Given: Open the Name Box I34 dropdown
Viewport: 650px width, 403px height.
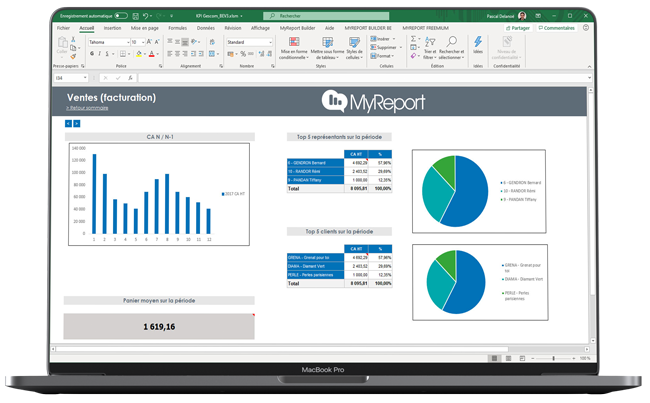Looking at the screenshot, I should point(85,78).
